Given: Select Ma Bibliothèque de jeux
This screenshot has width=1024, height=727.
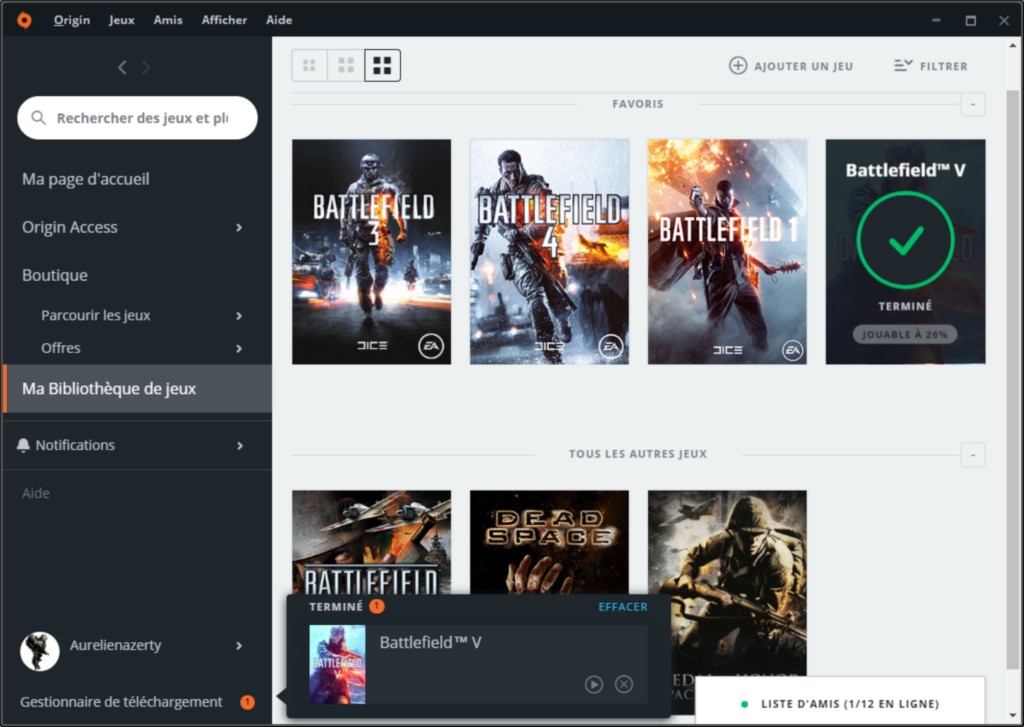Looking at the screenshot, I should coord(137,389).
